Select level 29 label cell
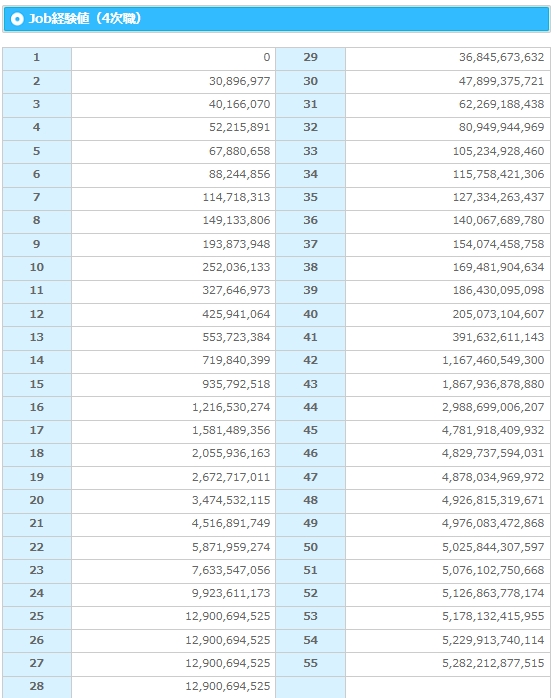The height and width of the screenshot is (698, 555). [311, 59]
